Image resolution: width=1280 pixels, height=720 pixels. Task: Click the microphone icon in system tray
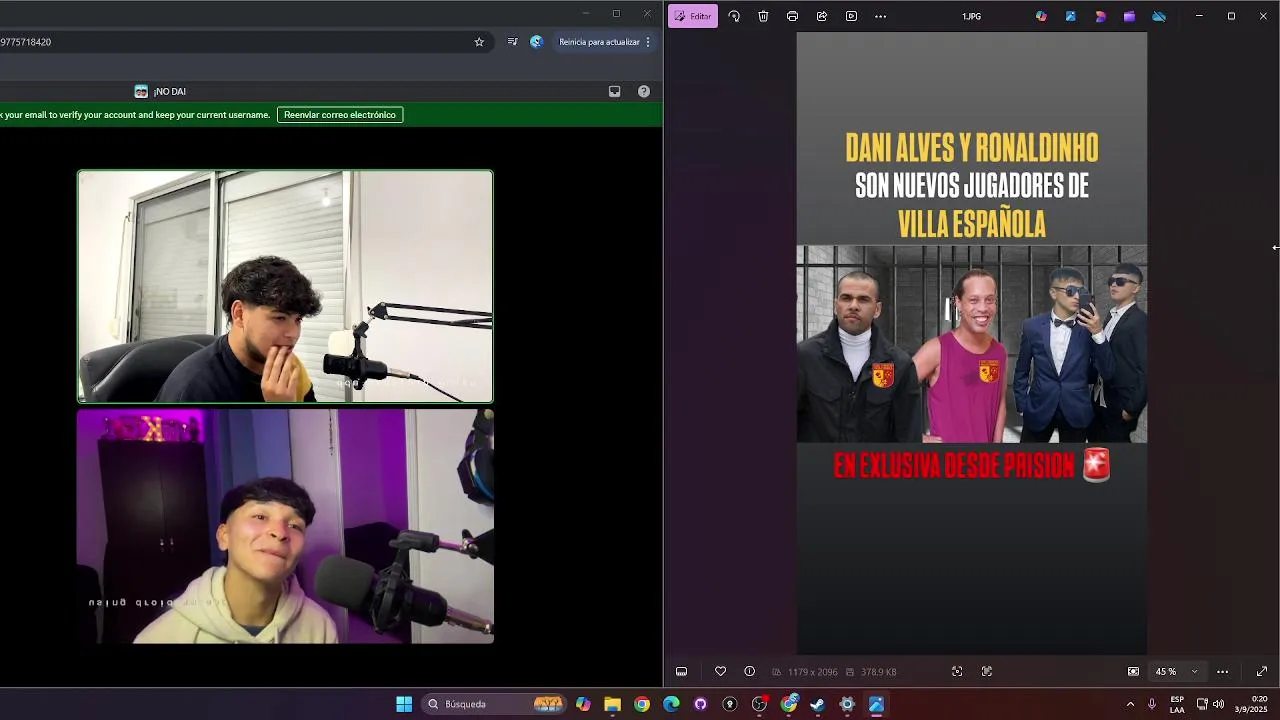point(1152,704)
